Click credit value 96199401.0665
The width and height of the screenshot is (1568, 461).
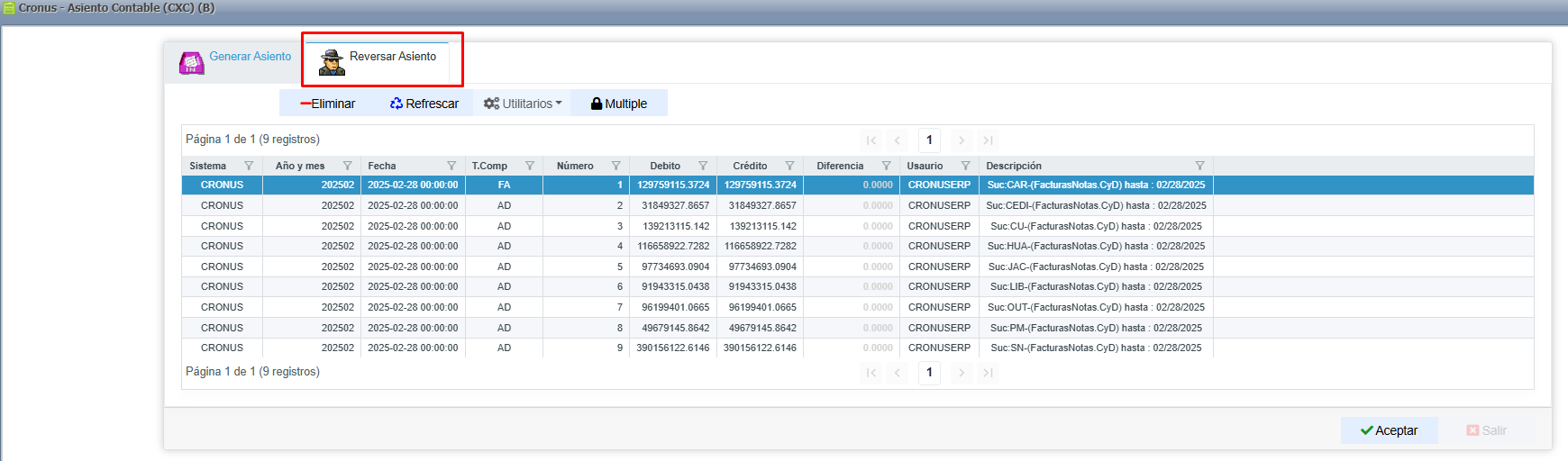click(762, 307)
